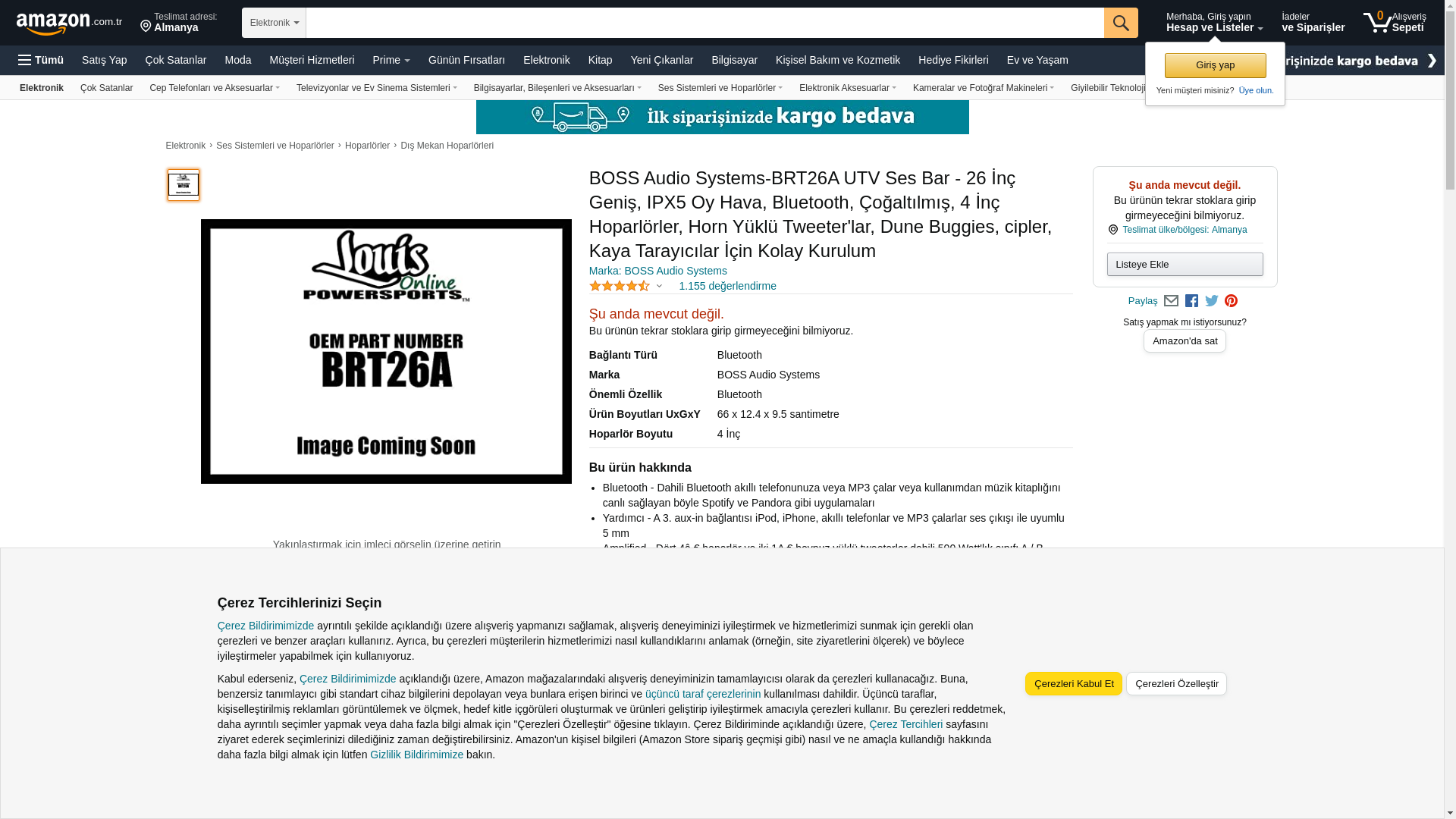Click the search magnifier button
Screen dimensions: 1456x819
point(1121,23)
